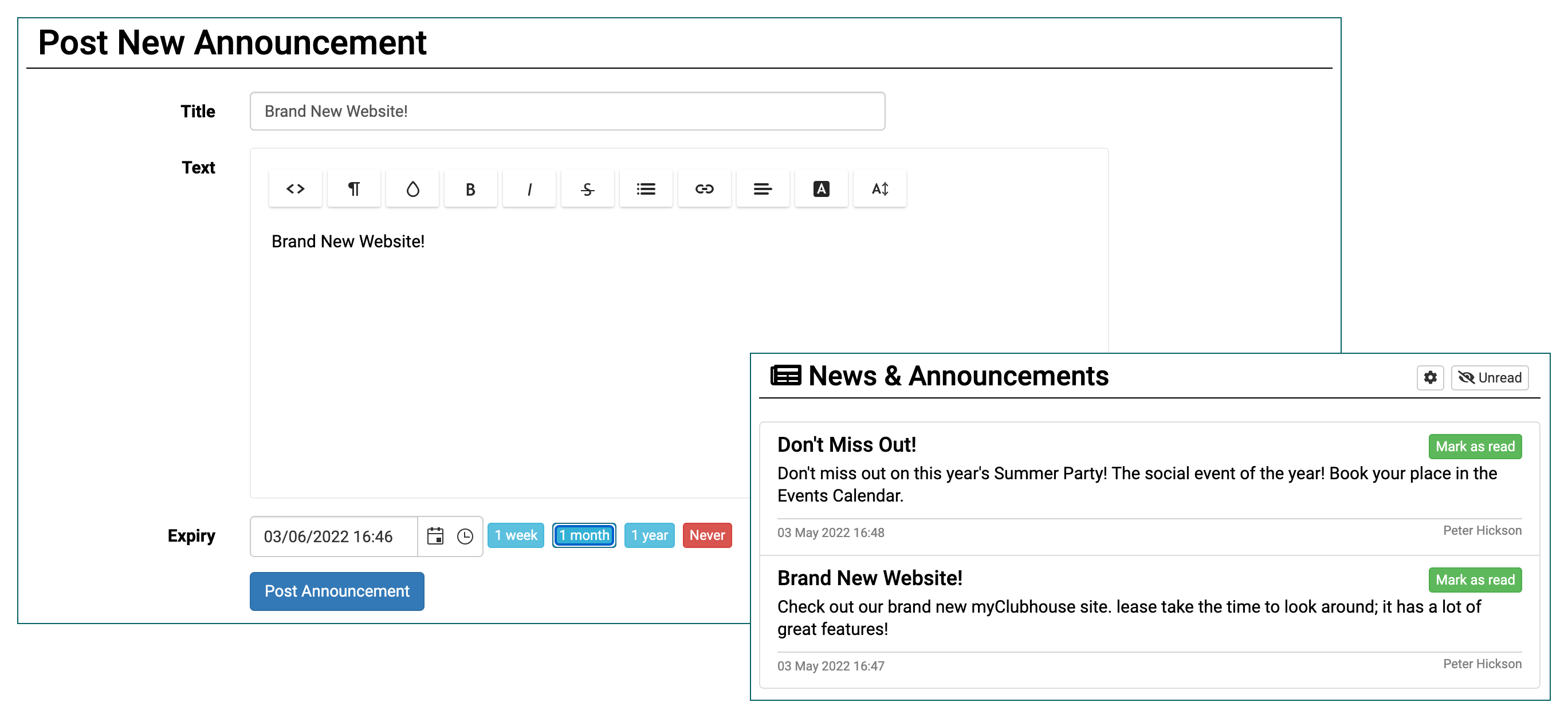
Task: Click the font background A icon
Action: tap(821, 190)
